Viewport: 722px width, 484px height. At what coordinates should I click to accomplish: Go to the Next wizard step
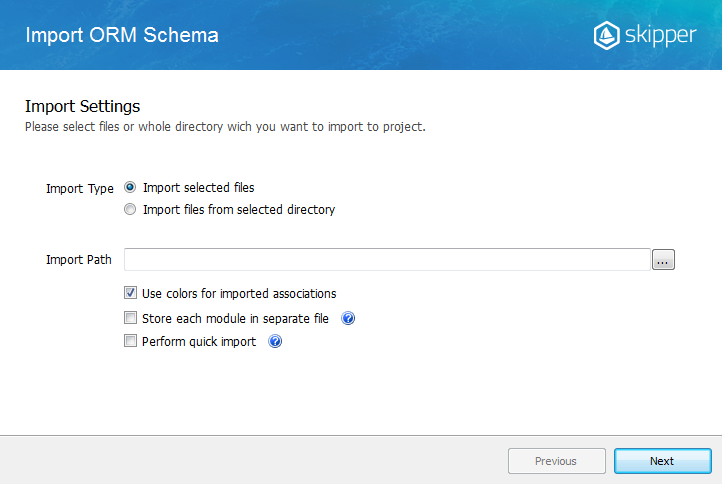663,461
